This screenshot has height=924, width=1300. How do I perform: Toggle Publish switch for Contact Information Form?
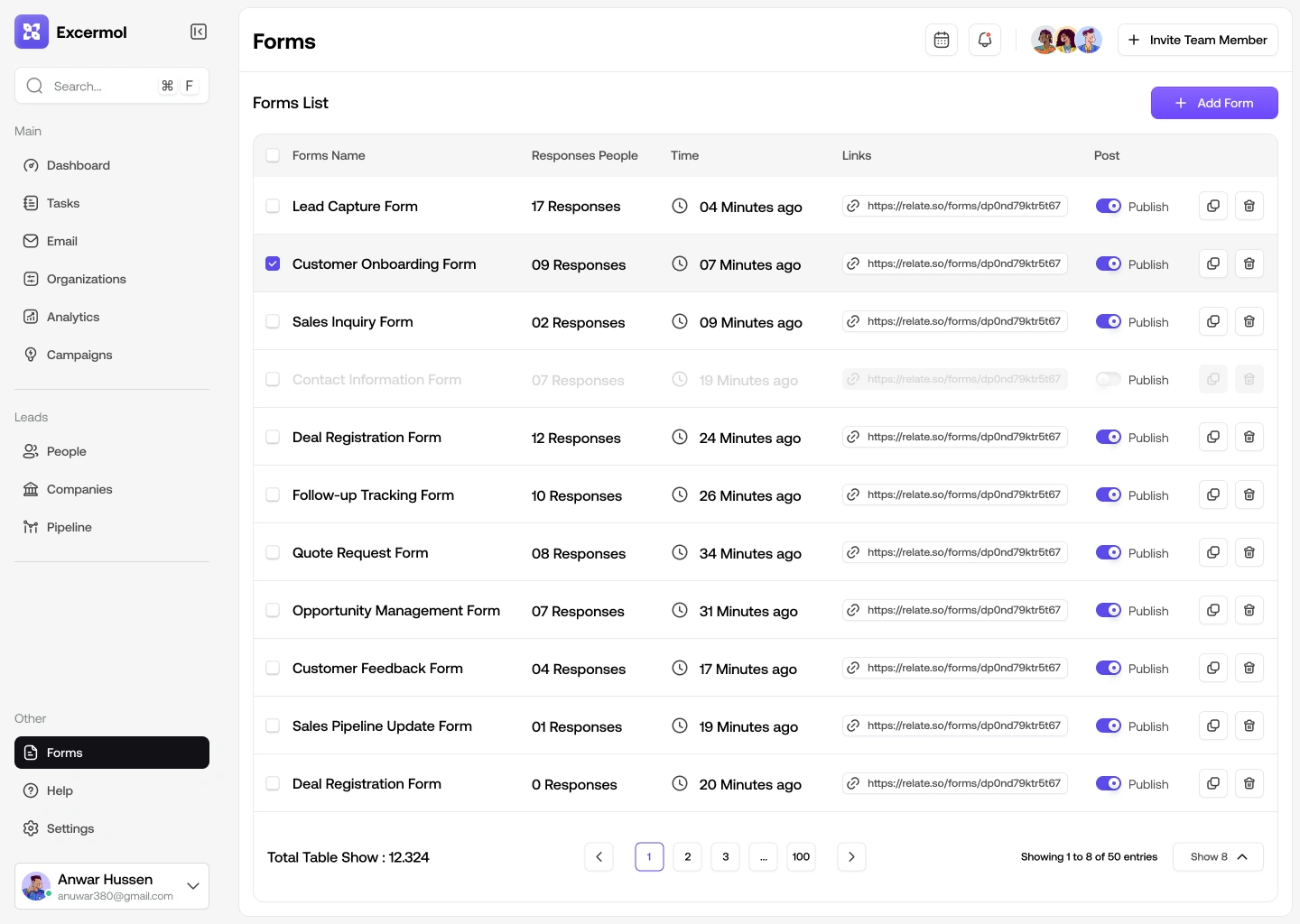click(1109, 379)
